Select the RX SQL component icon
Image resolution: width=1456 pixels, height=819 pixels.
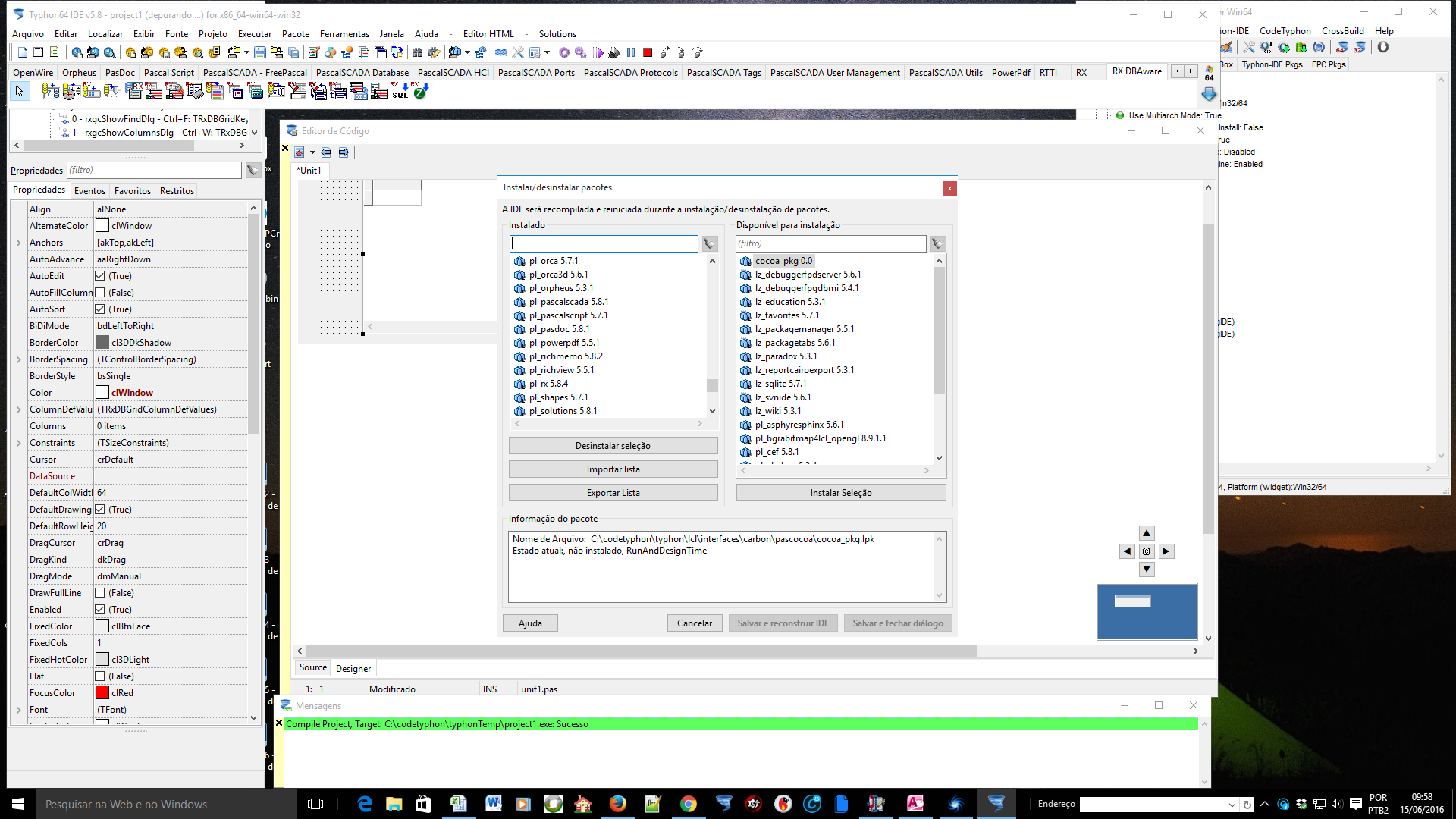point(400,91)
